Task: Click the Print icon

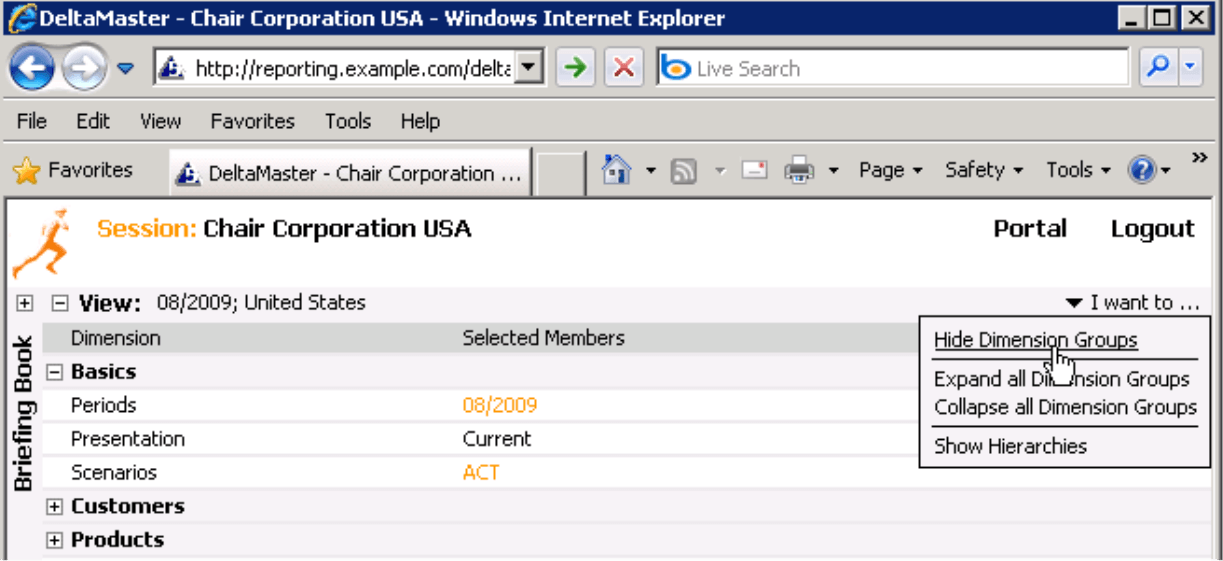Action: (x=800, y=171)
